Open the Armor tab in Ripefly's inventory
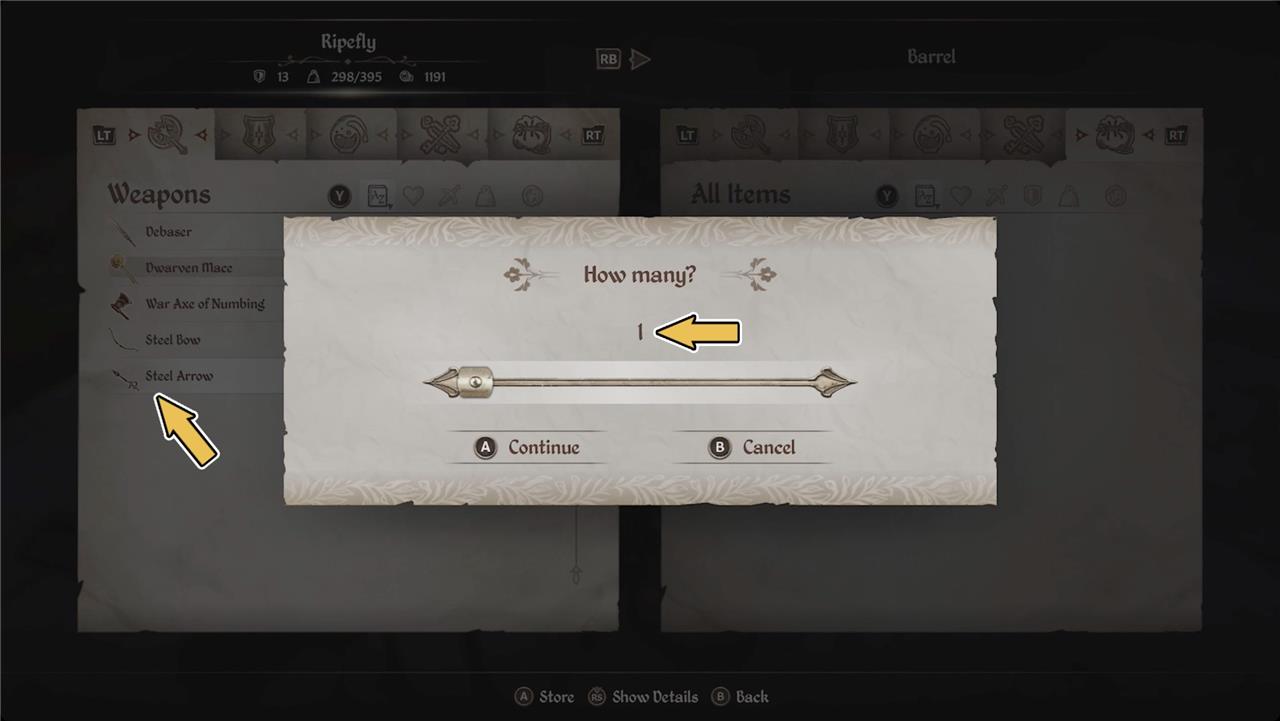 click(x=259, y=135)
